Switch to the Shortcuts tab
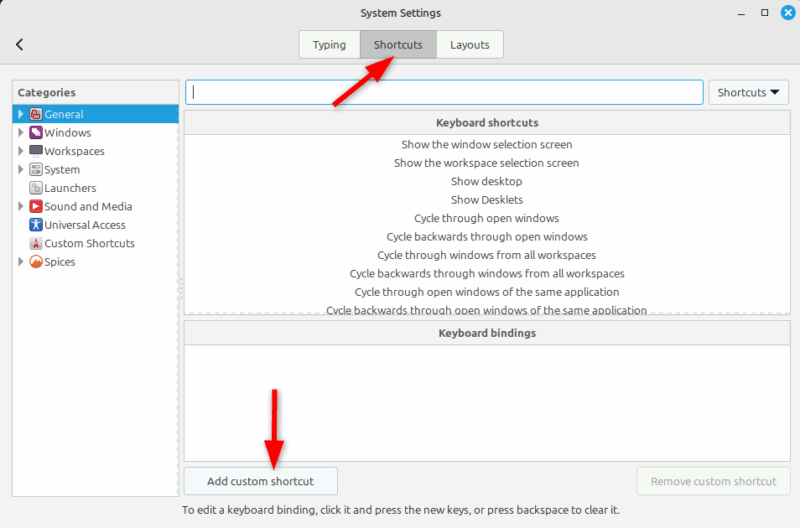 (x=398, y=45)
